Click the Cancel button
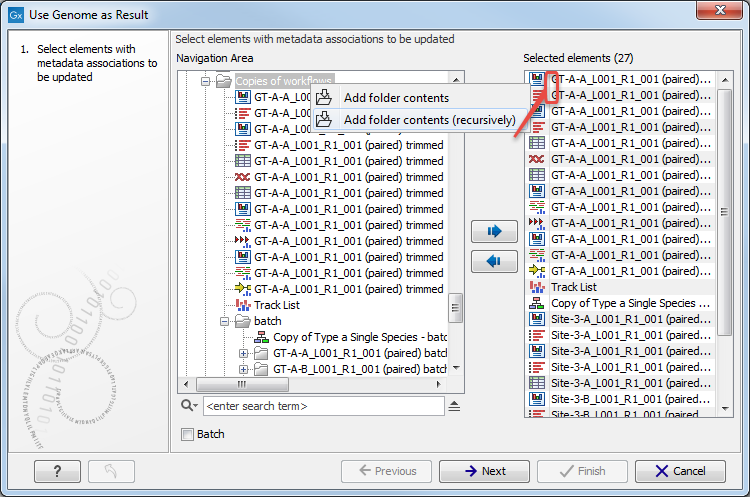This screenshot has height=497, width=750. pos(679,471)
